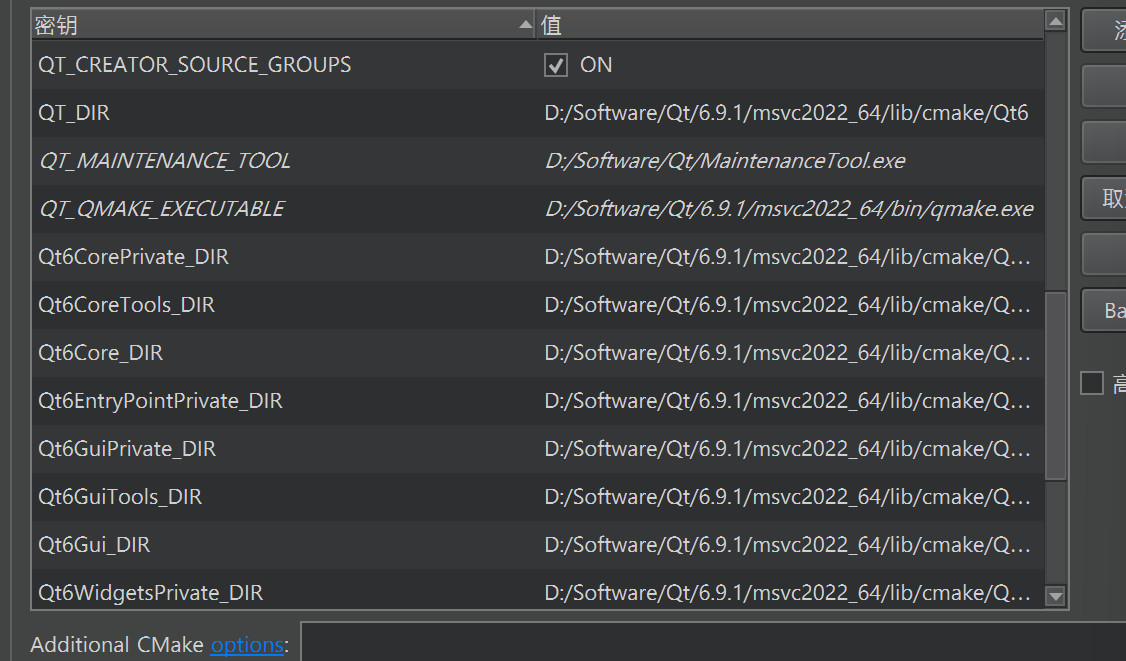Click the QT_DIR value ending in cmake/Qt6
1126x661 pixels.
coord(786,113)
